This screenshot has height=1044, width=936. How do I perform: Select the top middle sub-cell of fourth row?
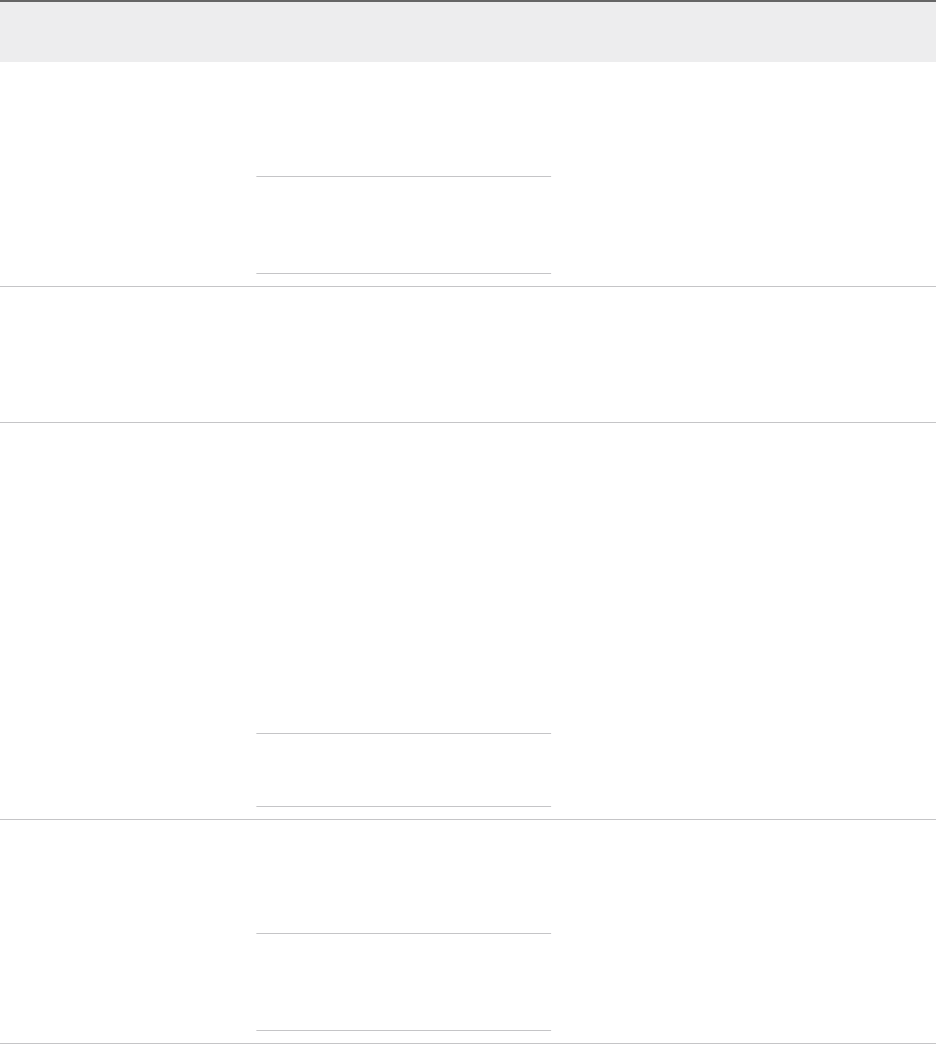(403, 876)
